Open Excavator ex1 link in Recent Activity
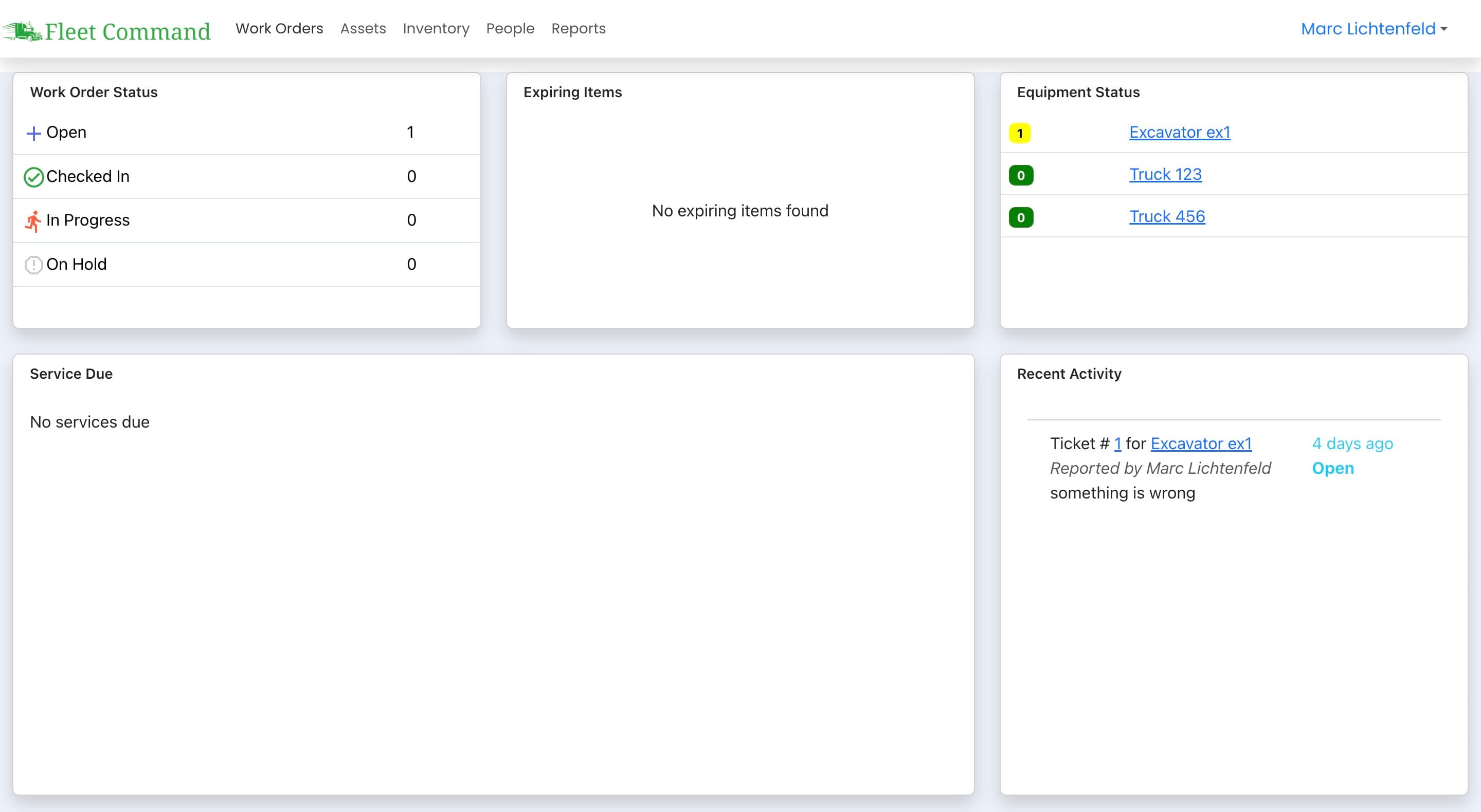Image resolution: width=1481 pixels, height=812 pixels. [1201, 444]
